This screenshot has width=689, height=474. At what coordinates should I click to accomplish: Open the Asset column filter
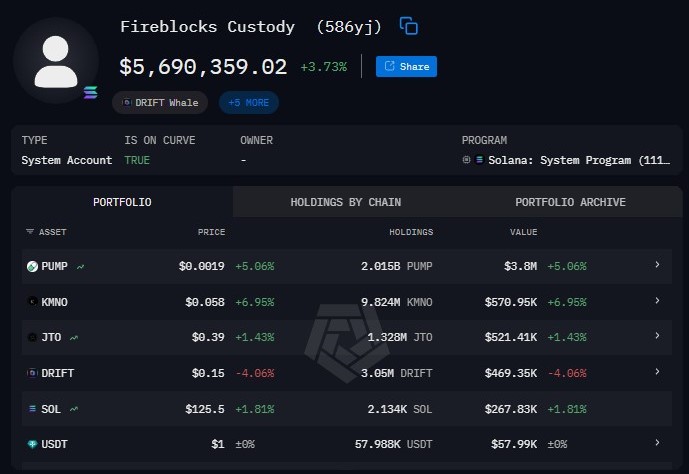31,232
